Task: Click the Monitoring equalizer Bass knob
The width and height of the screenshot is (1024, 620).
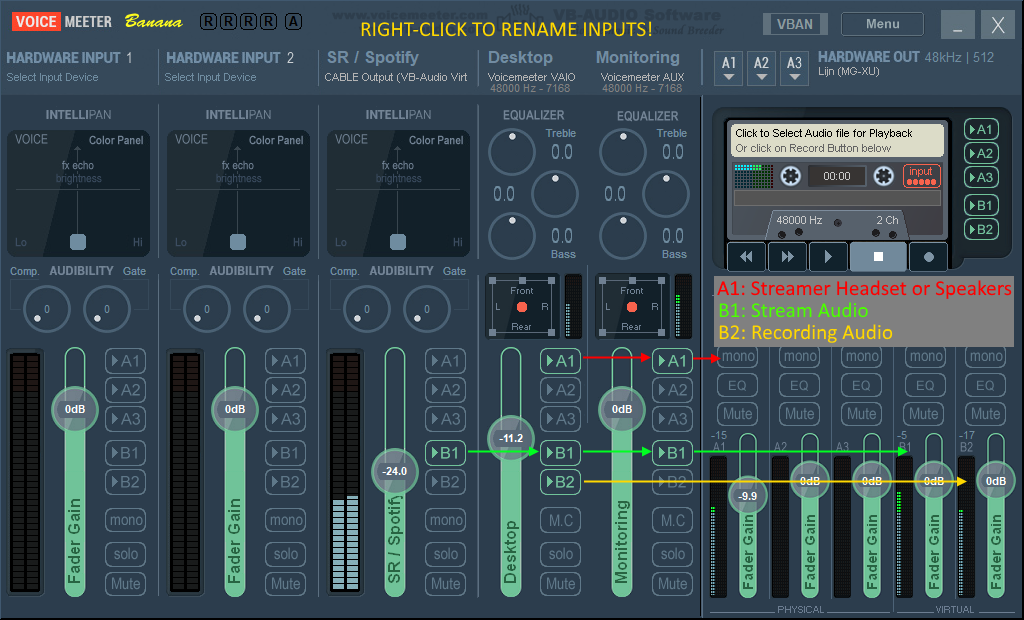Action: [x=623, y=235]
